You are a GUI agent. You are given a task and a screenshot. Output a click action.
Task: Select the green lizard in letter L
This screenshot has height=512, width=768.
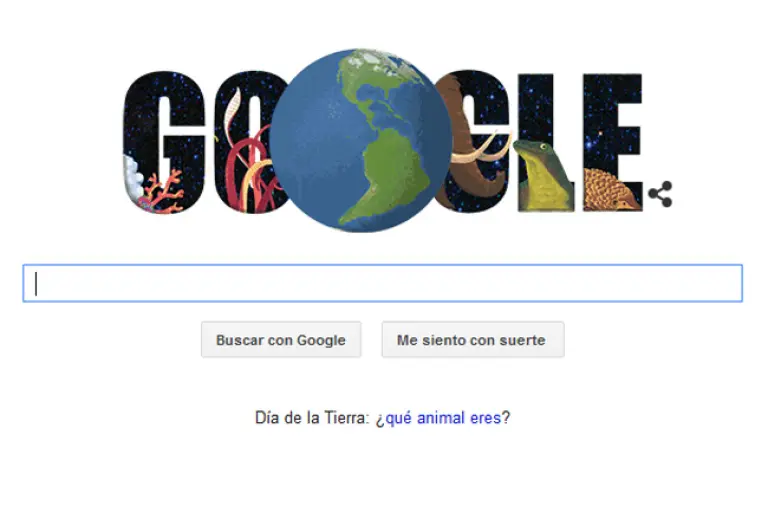click(x=543, y=175)
